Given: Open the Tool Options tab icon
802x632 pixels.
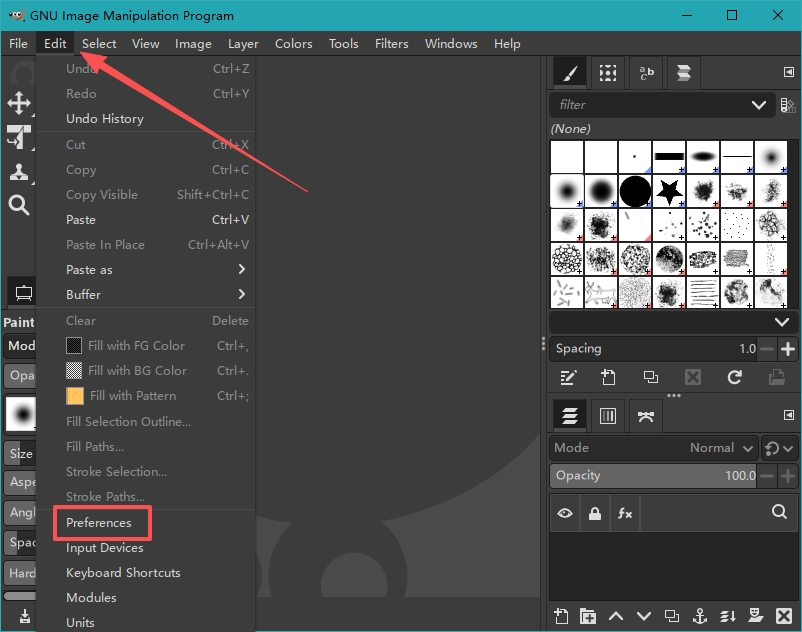Looking at the screenshot, I should (x=23, y=293).
